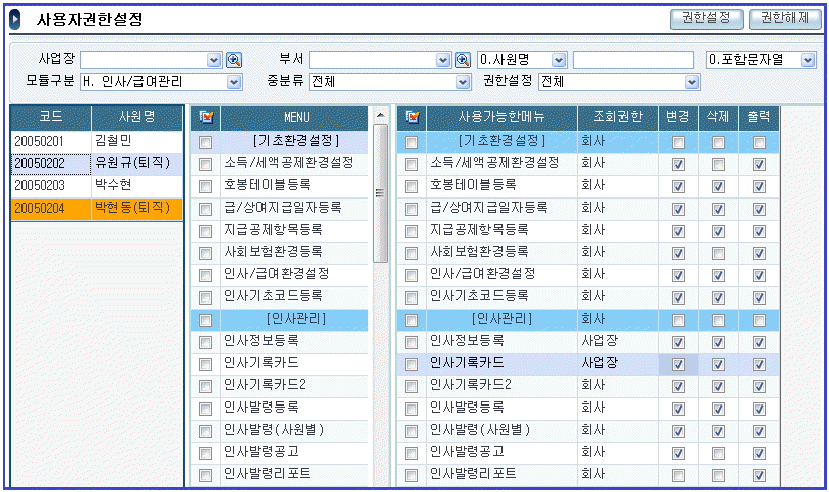Viewport: 829px width, 492px height.
Task: Toggle 출력 checkbox for 인사정보등록 row
Action: (x=758, y=342)
